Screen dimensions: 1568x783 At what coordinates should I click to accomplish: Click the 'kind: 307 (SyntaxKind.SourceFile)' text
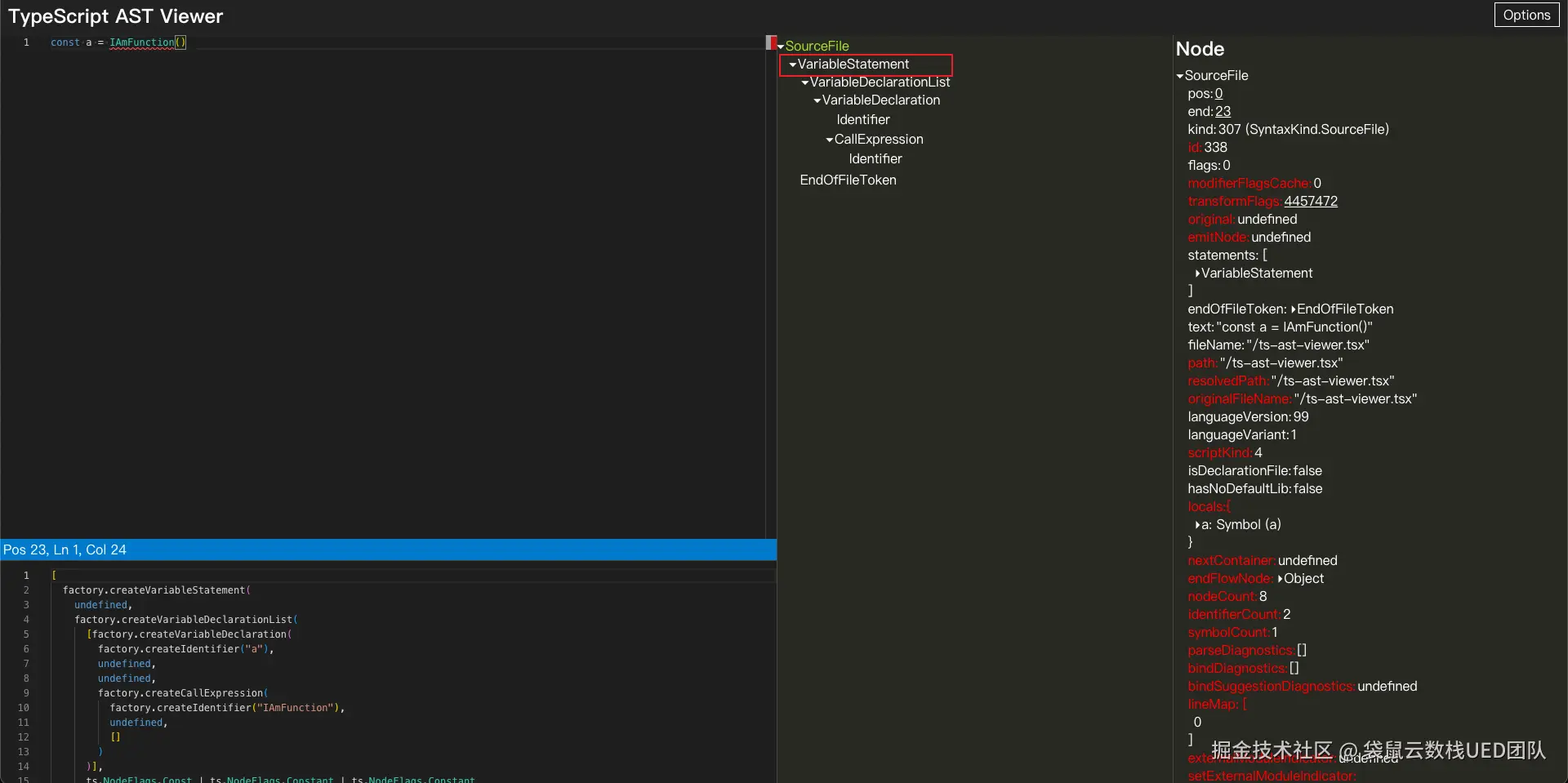[1288, 130]
